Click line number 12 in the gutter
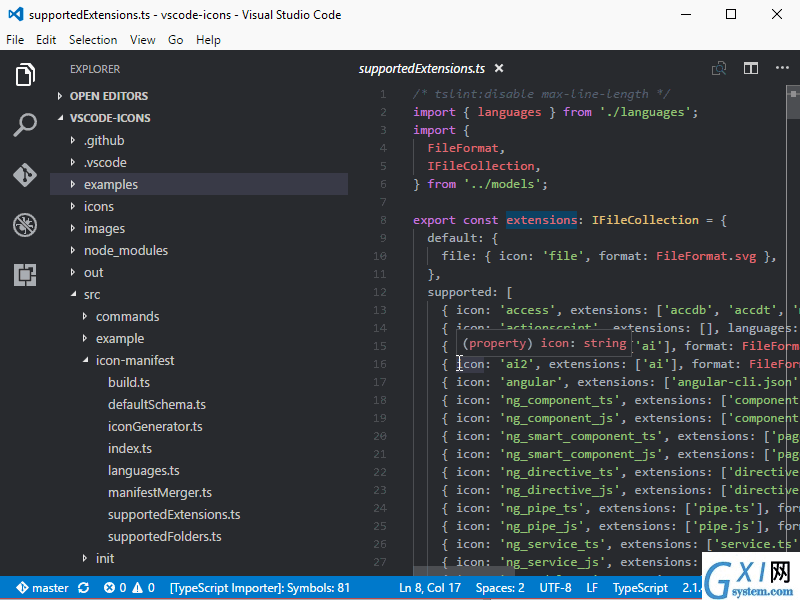The image size is (800, 600). pyautogui.click(x=380, y=292)
